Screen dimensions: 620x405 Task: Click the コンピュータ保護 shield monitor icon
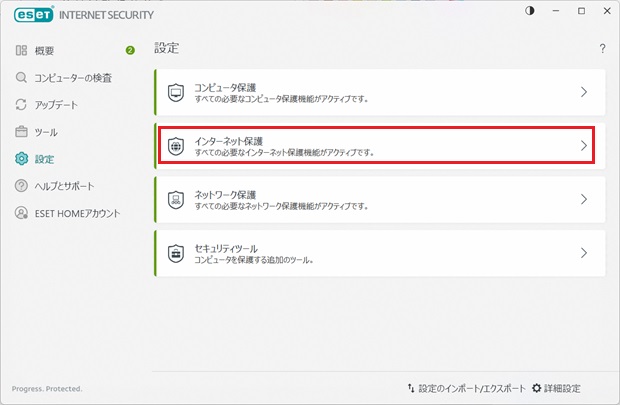[x=176, y=93]
